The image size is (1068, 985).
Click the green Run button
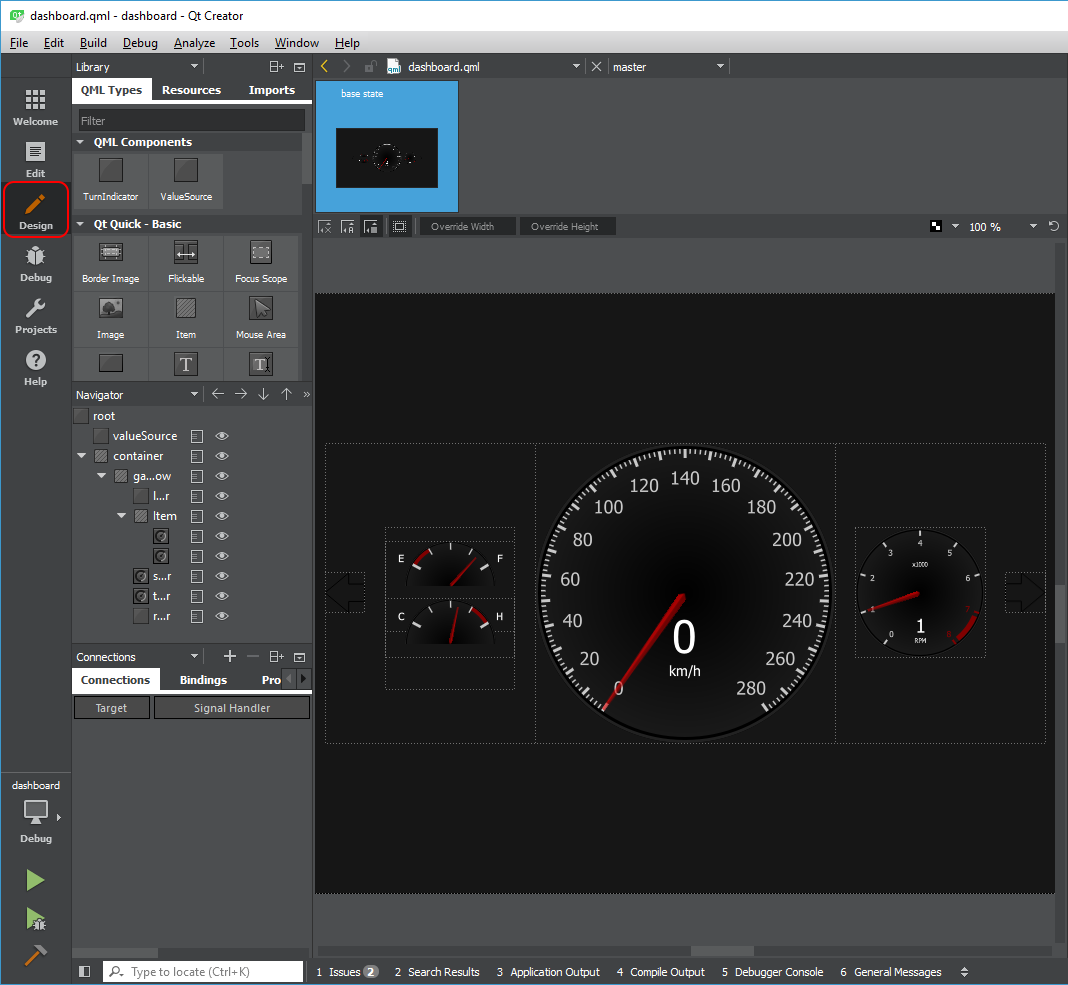click(35, 880)
